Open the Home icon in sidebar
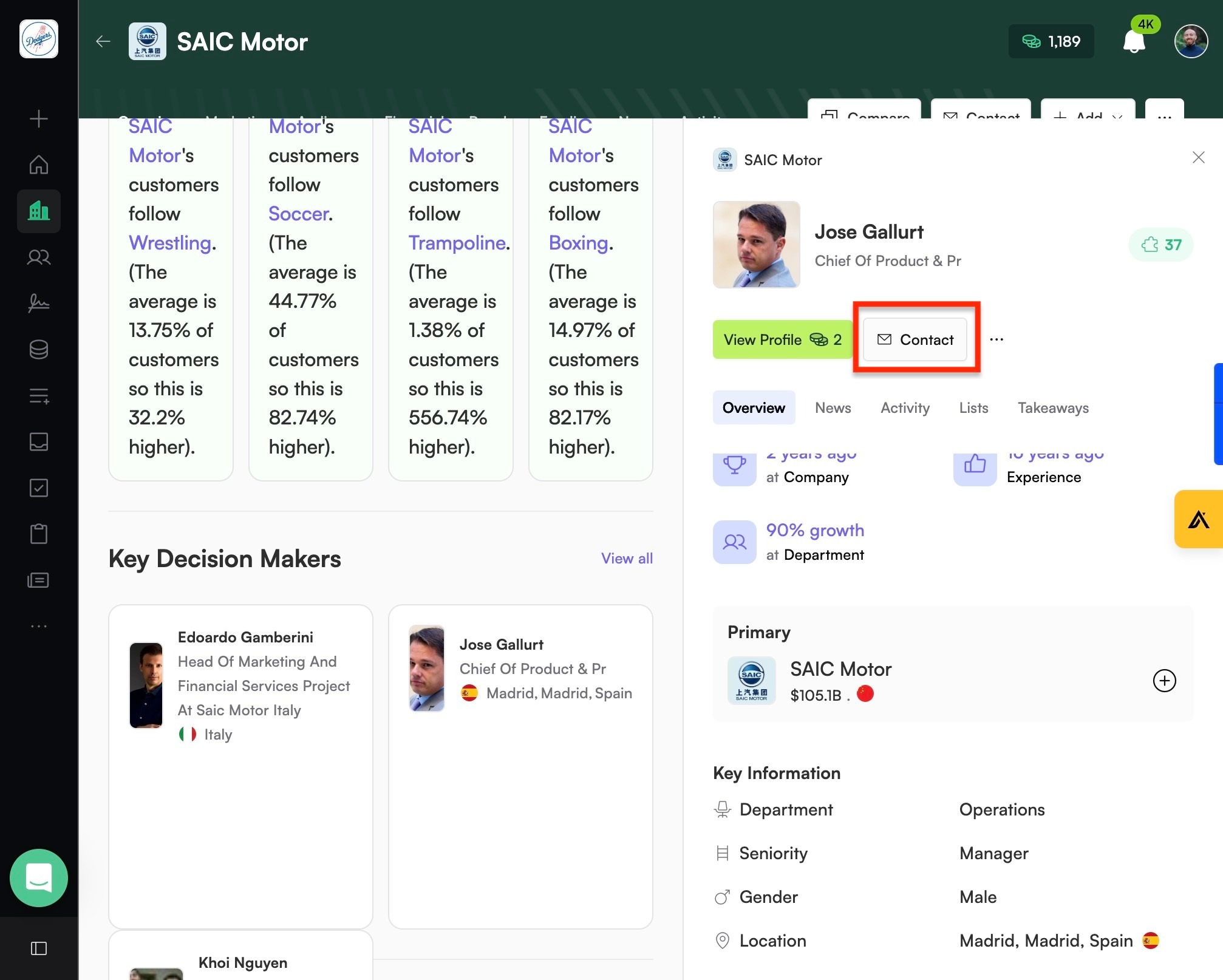 click(39, 165)
